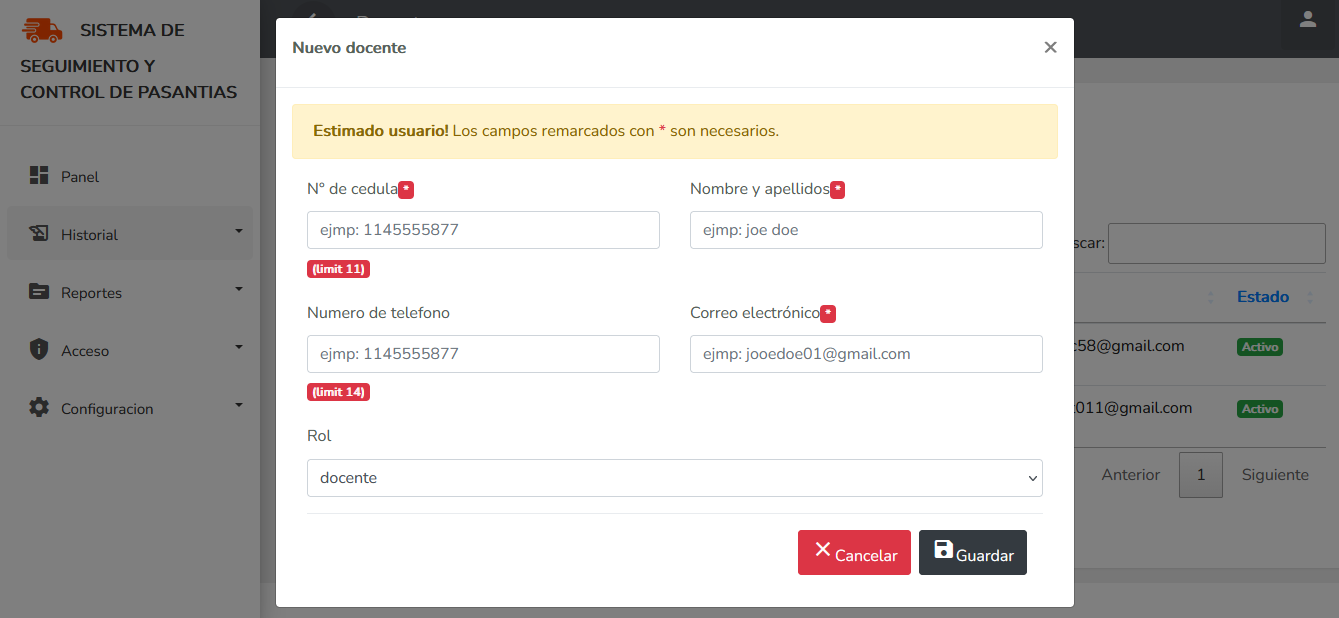Click the Nombre y apellidos input
This screenshot has width=1339, height=618.
pyautogui.click(x=866, y=230)
